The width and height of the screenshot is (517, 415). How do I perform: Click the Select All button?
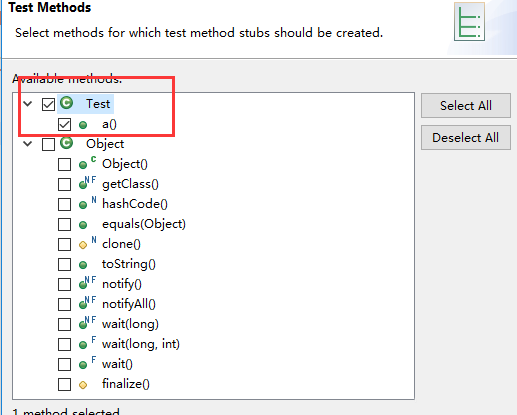[466, 106]
